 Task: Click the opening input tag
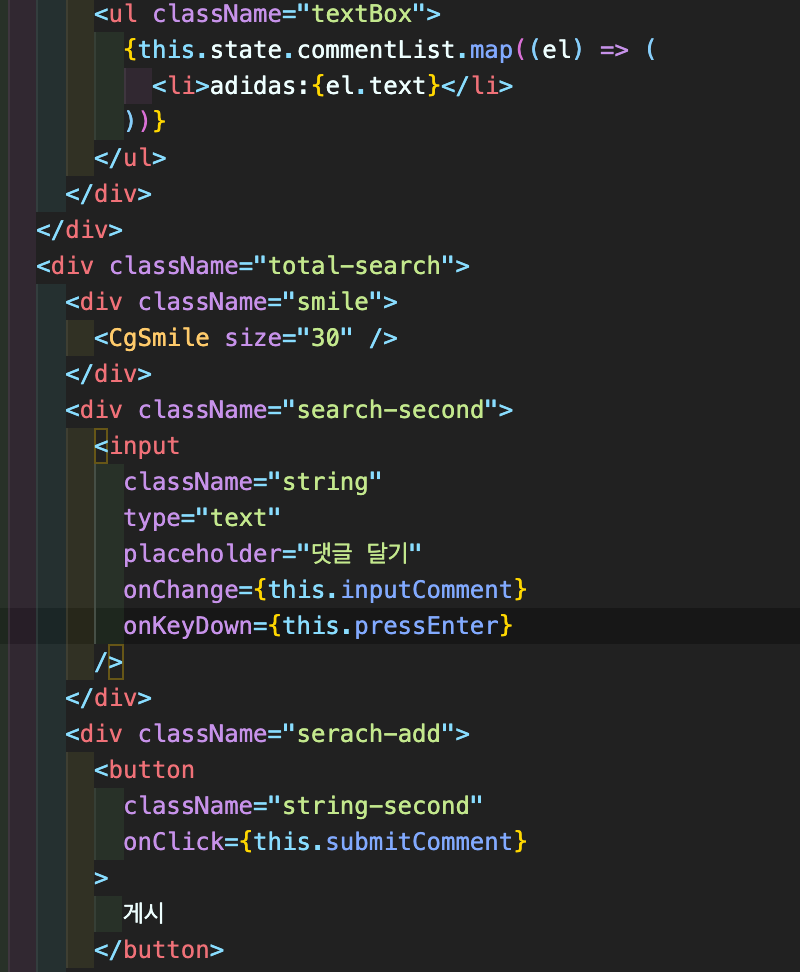click(x=137, y=446)
